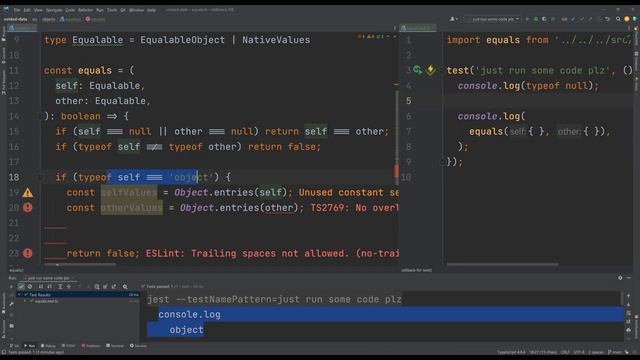The width and height of the screenshot is (640, 360).
Task: Click the red error stripe mark on the scrollbar
Action: tap(396, 171)
